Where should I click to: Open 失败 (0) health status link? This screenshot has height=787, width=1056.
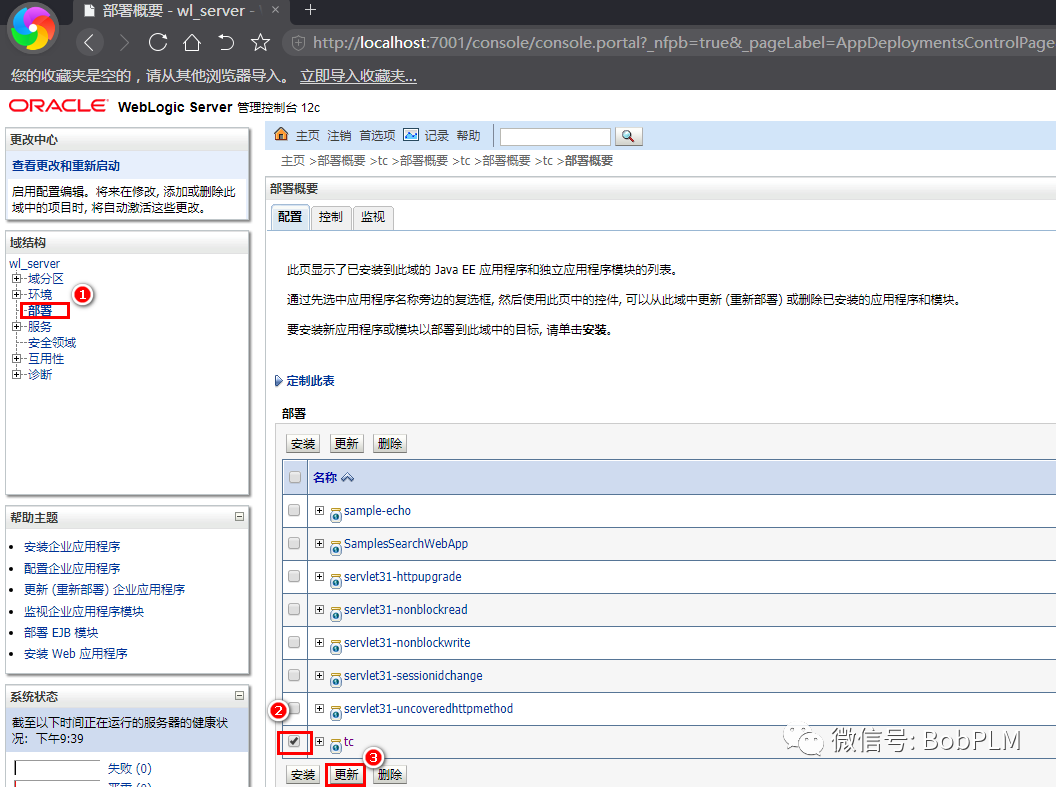pyautogui.click(x=129, y=768)
